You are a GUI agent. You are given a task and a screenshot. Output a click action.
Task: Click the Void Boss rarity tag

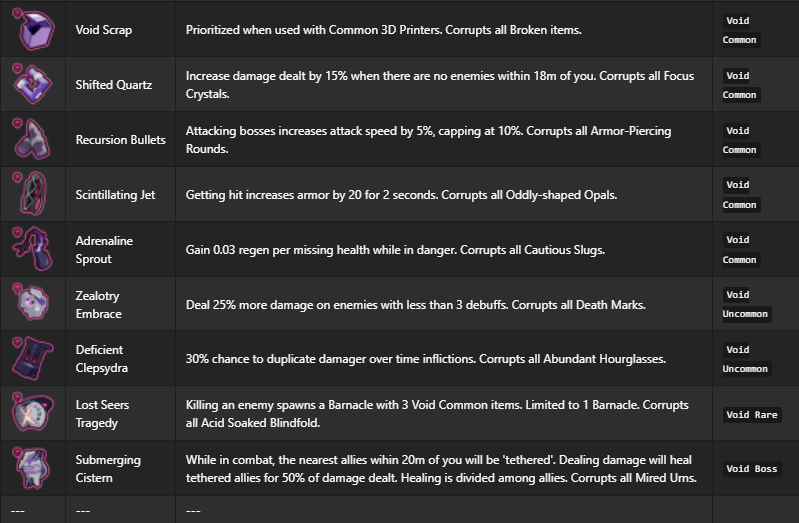752,469
